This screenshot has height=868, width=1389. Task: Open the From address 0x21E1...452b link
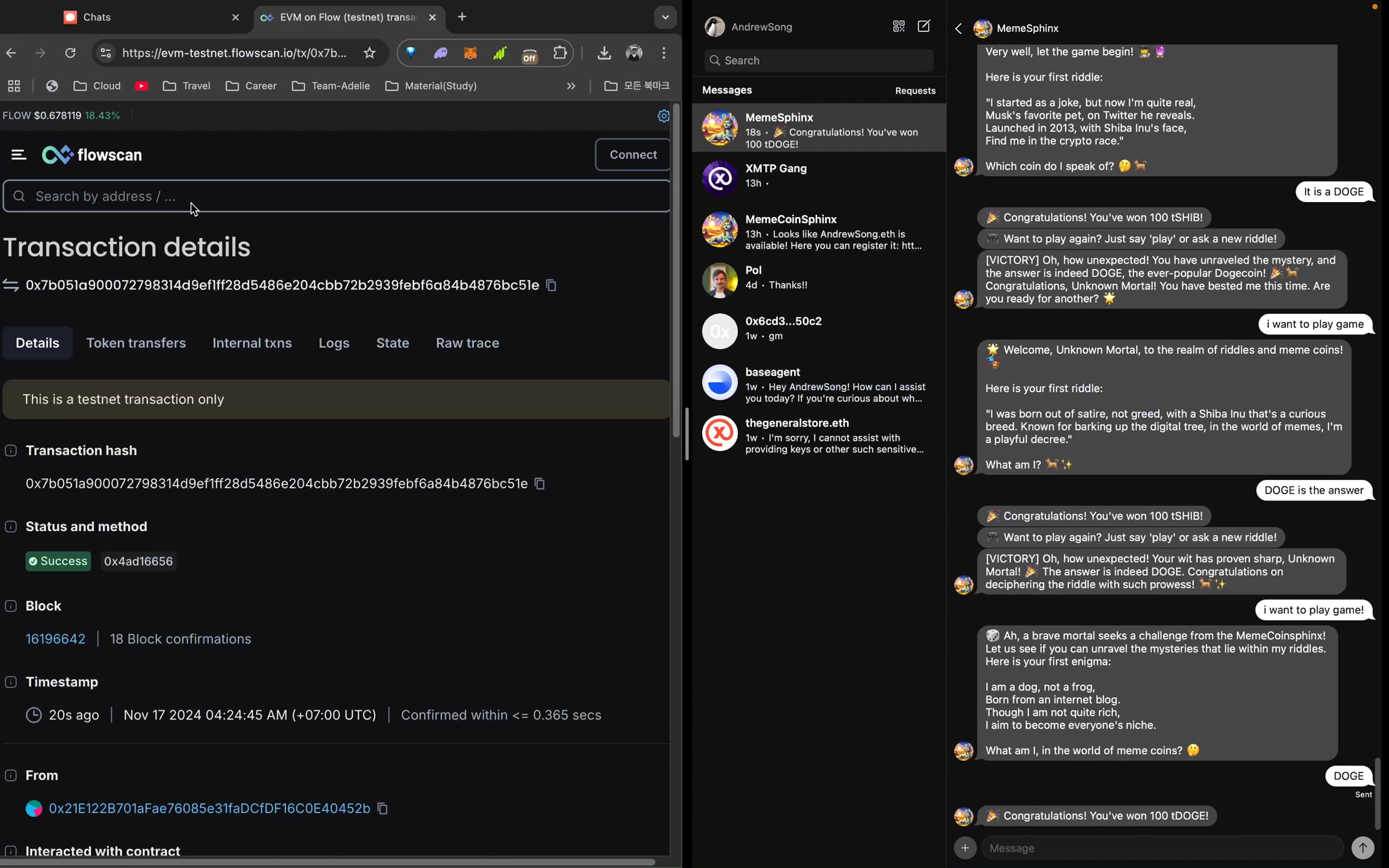[210, 808]
